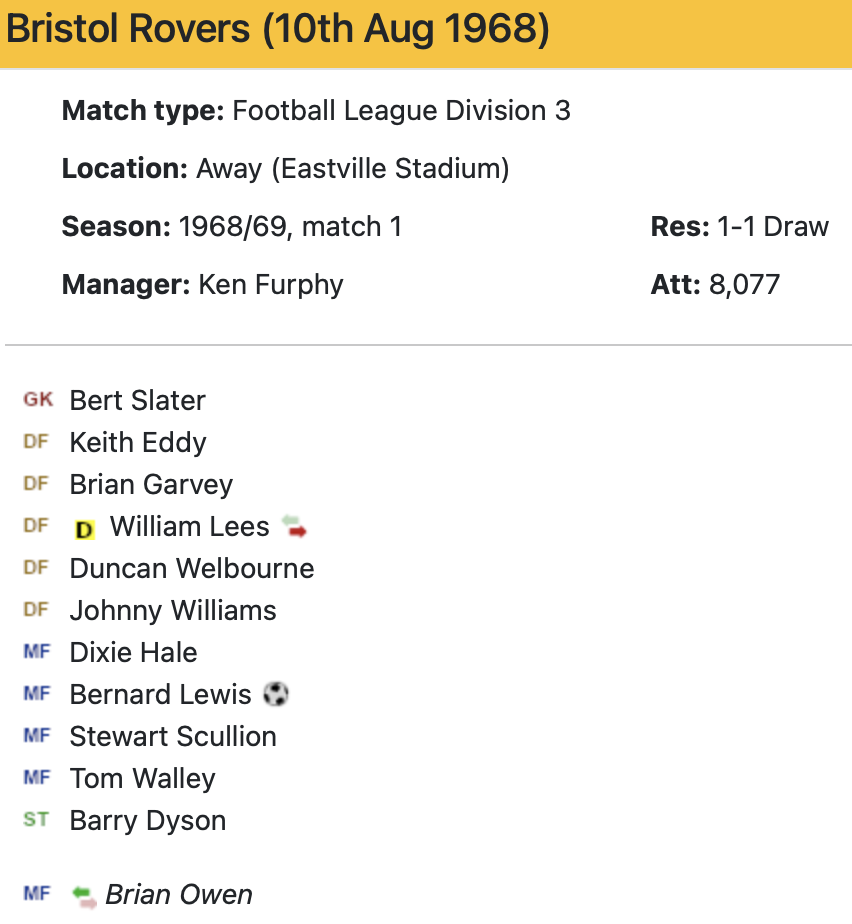852x924 pixels.
Task: Click the ST badge beside Barry Dyson
Action: click(36, 820)
